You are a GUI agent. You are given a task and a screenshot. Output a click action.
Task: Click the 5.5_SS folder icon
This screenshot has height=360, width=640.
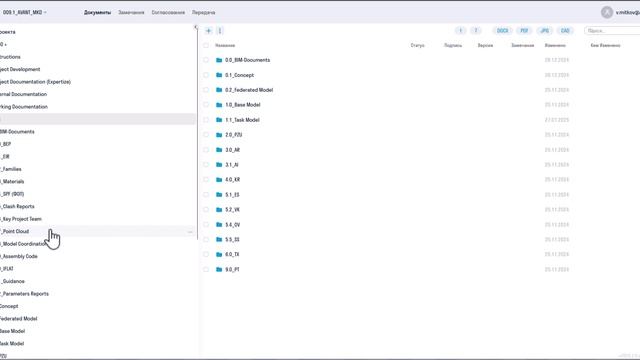point(219,240)
